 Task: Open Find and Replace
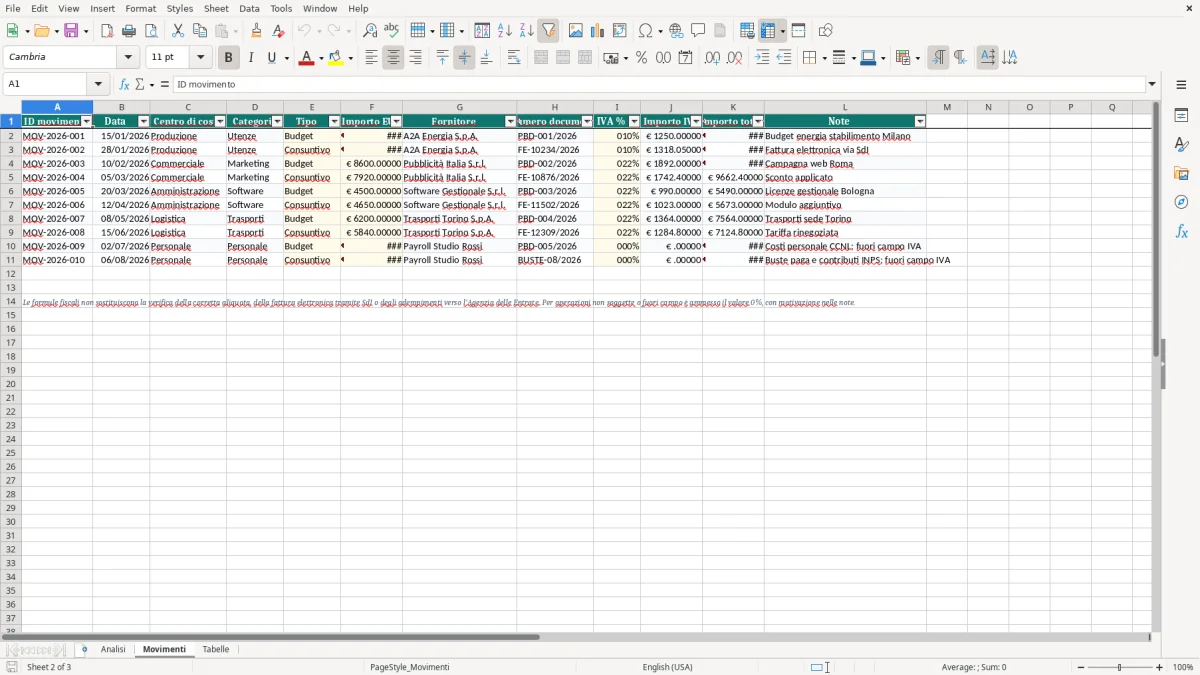(x=370, y=31)
